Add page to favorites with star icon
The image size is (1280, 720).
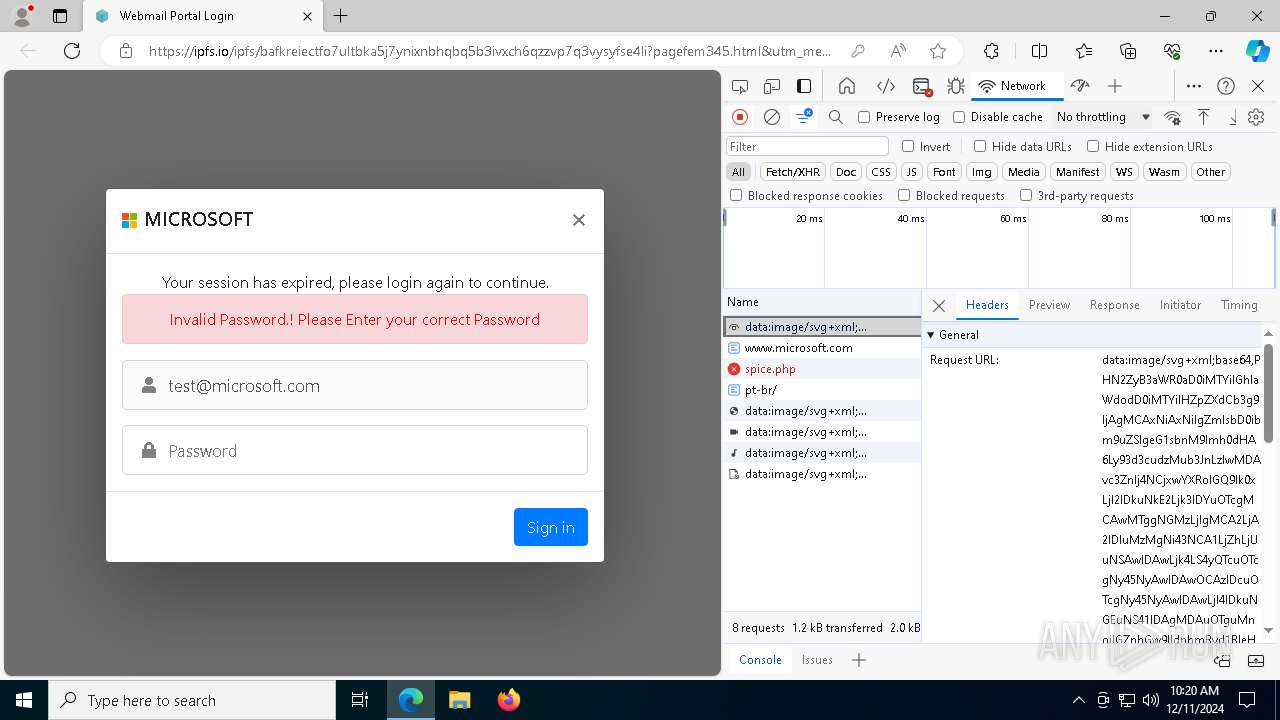click(x=938, y=51)
